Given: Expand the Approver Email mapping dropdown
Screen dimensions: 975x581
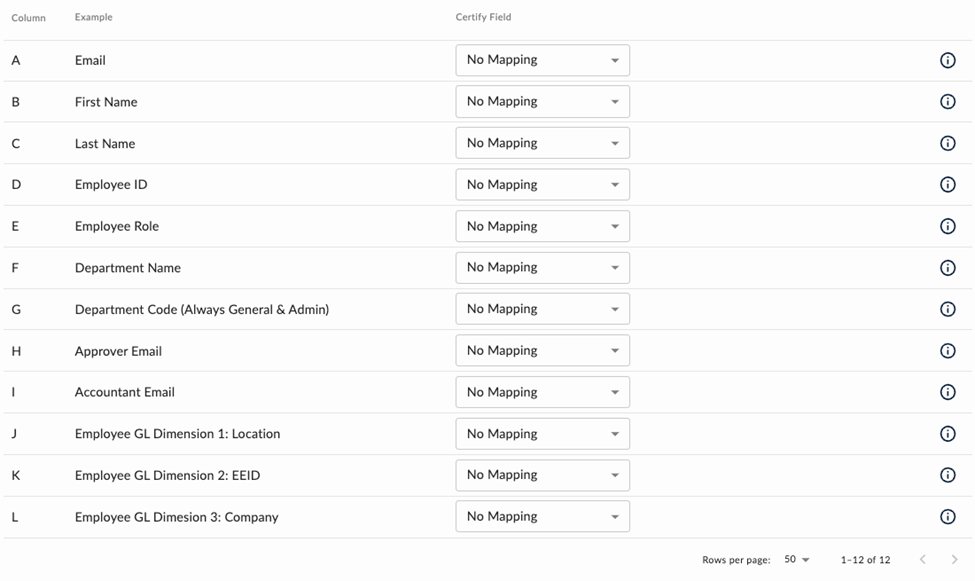Looking at the screenshot, I should [x=542, y=351].
